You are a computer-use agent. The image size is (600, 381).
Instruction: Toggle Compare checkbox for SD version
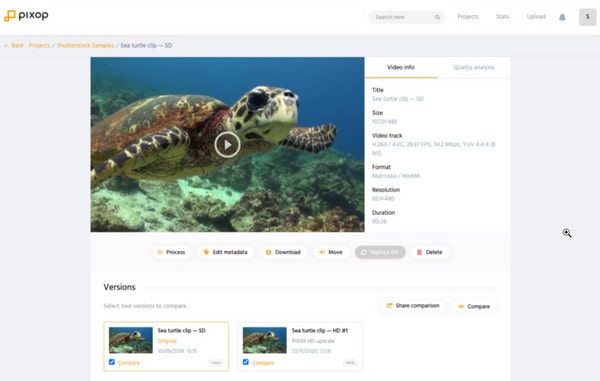[112, 362]
